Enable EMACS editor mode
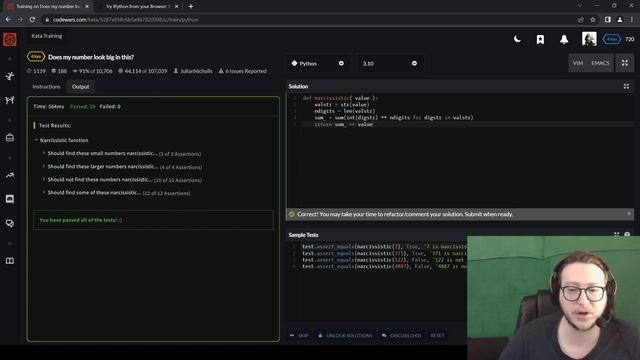The image size is (640, 360). pos(600,63)
